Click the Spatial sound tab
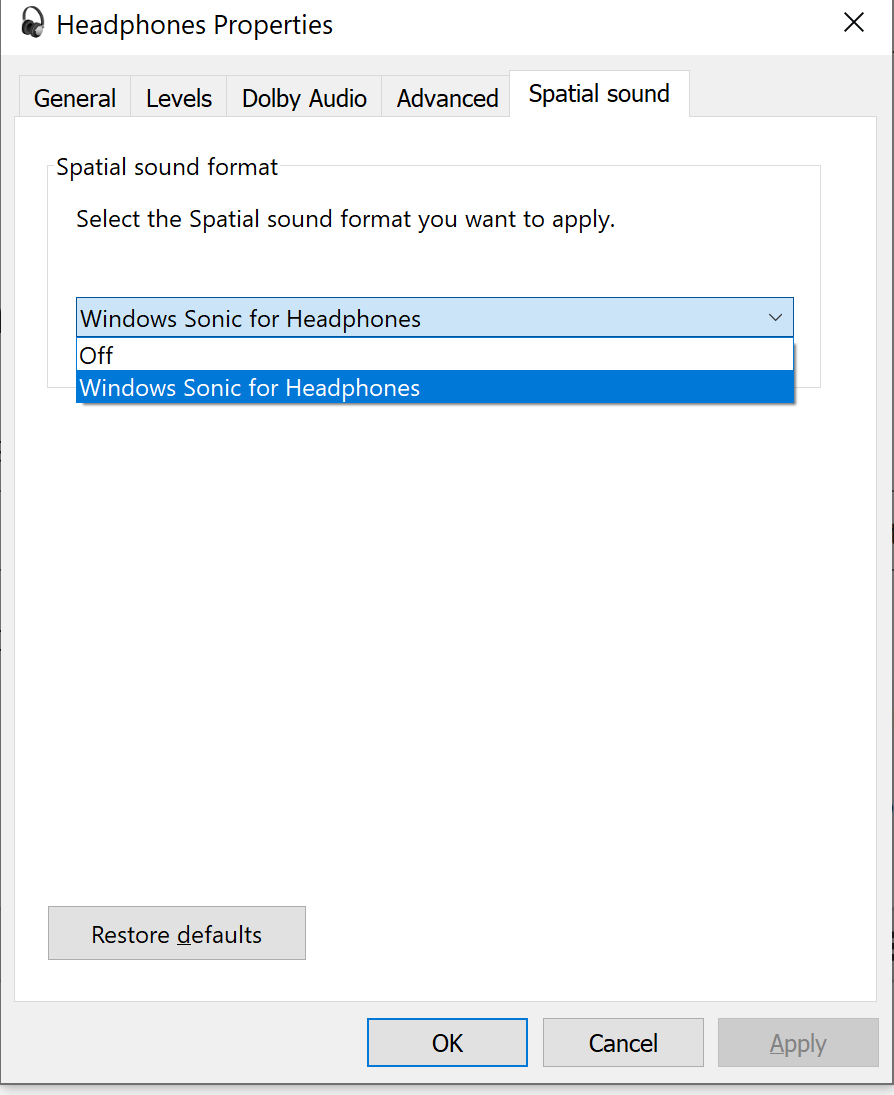This screenshot has height=1095, width=894. coord(599,94)
